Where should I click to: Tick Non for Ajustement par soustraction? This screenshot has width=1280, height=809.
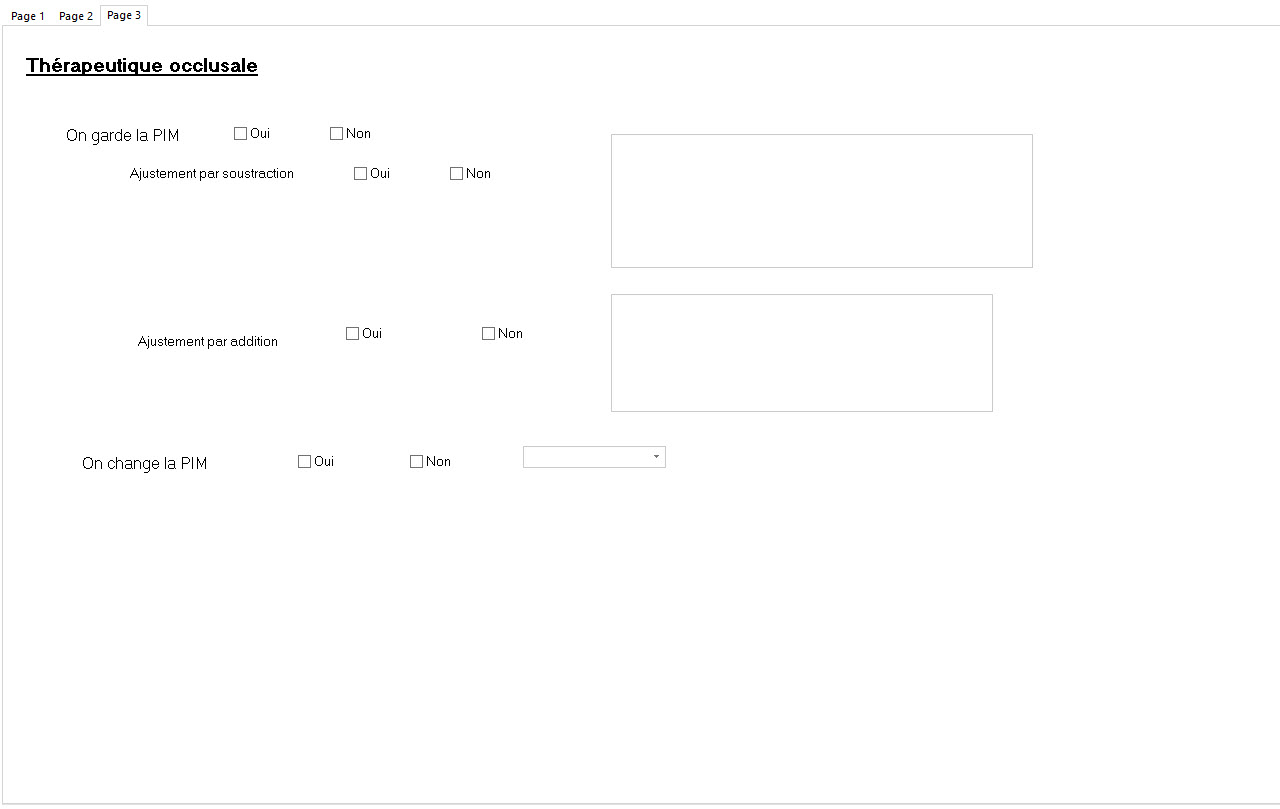(457, 174)
